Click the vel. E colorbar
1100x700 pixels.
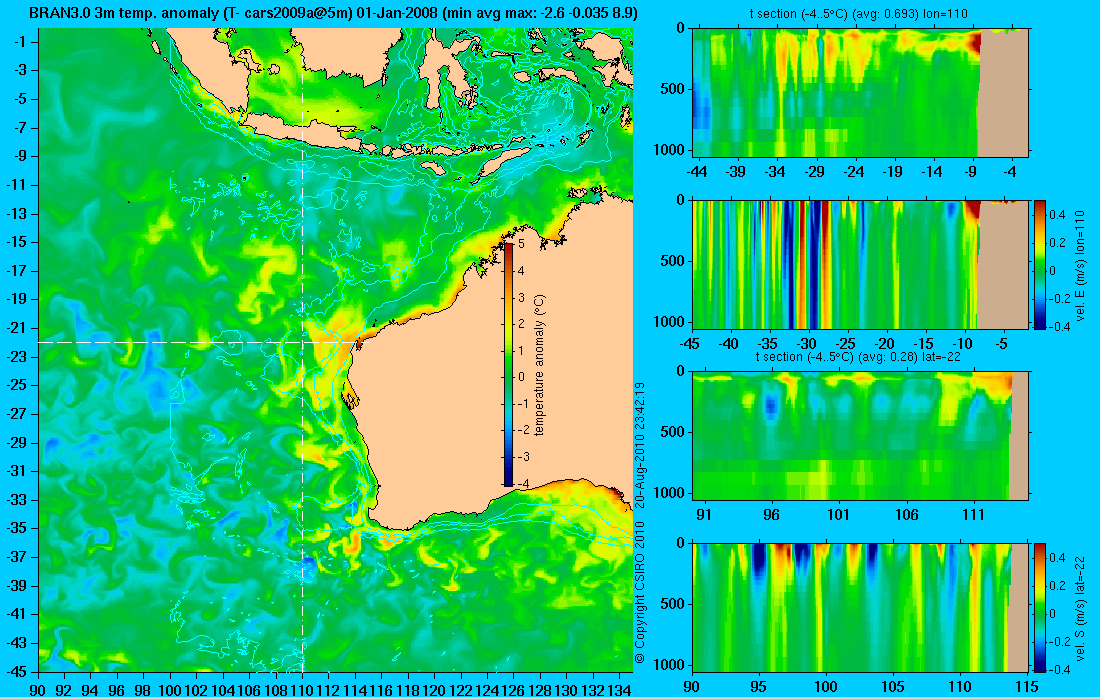(1039, 264)
